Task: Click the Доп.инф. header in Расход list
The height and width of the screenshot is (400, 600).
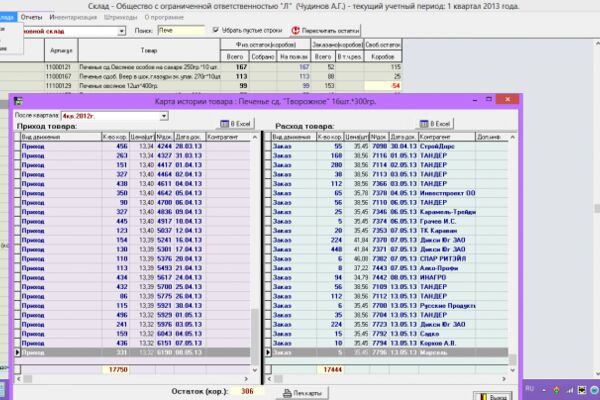Action: 492,137
